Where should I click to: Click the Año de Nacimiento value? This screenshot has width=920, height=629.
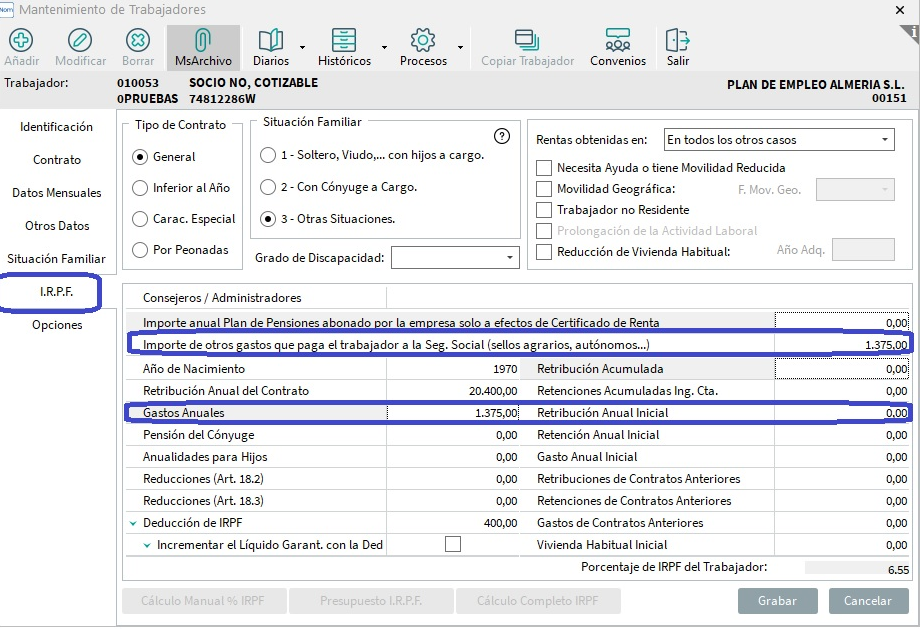pos(453,369)
